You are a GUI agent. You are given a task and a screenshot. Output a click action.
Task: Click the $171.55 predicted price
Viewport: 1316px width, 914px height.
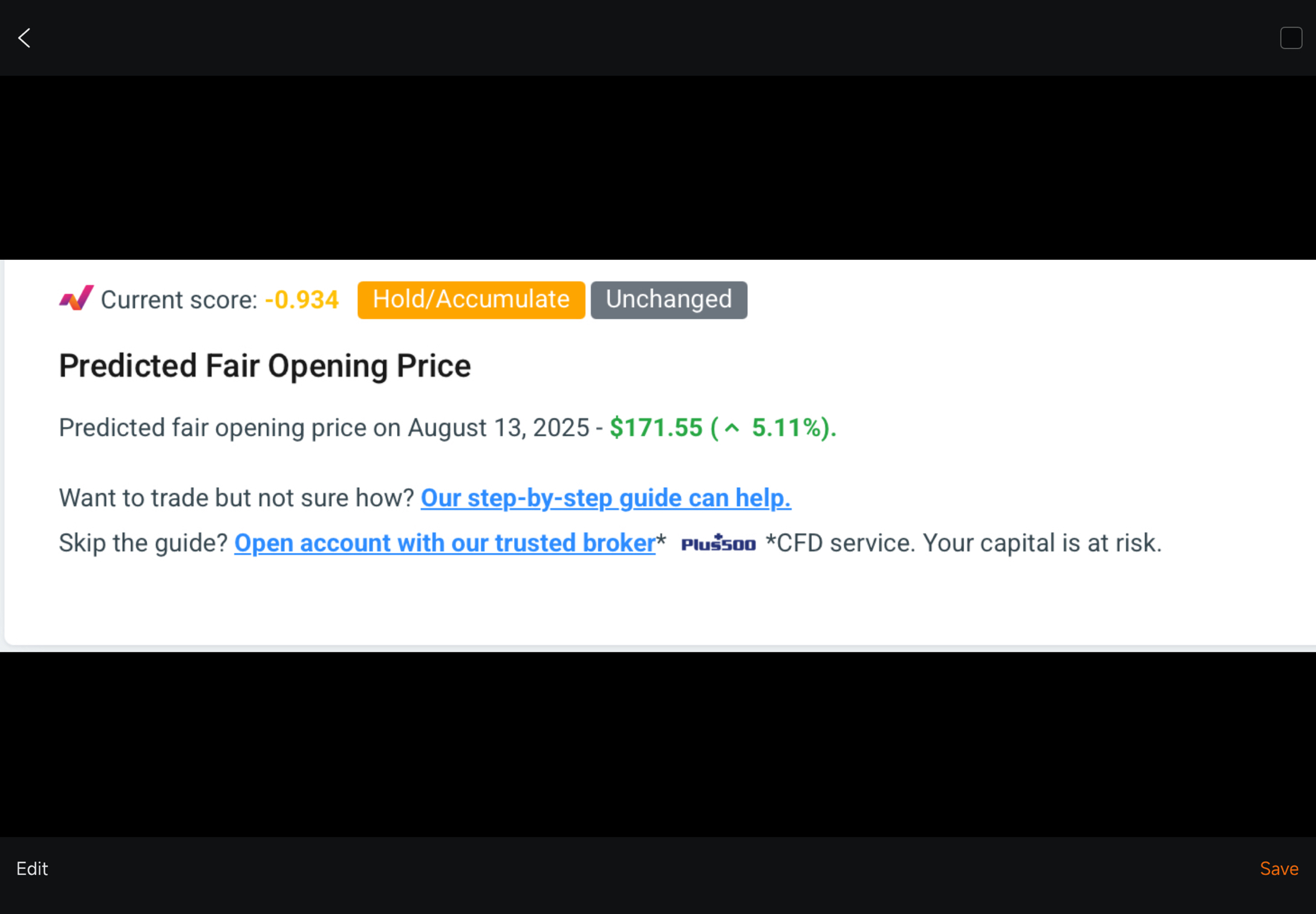tap(656, 428)
